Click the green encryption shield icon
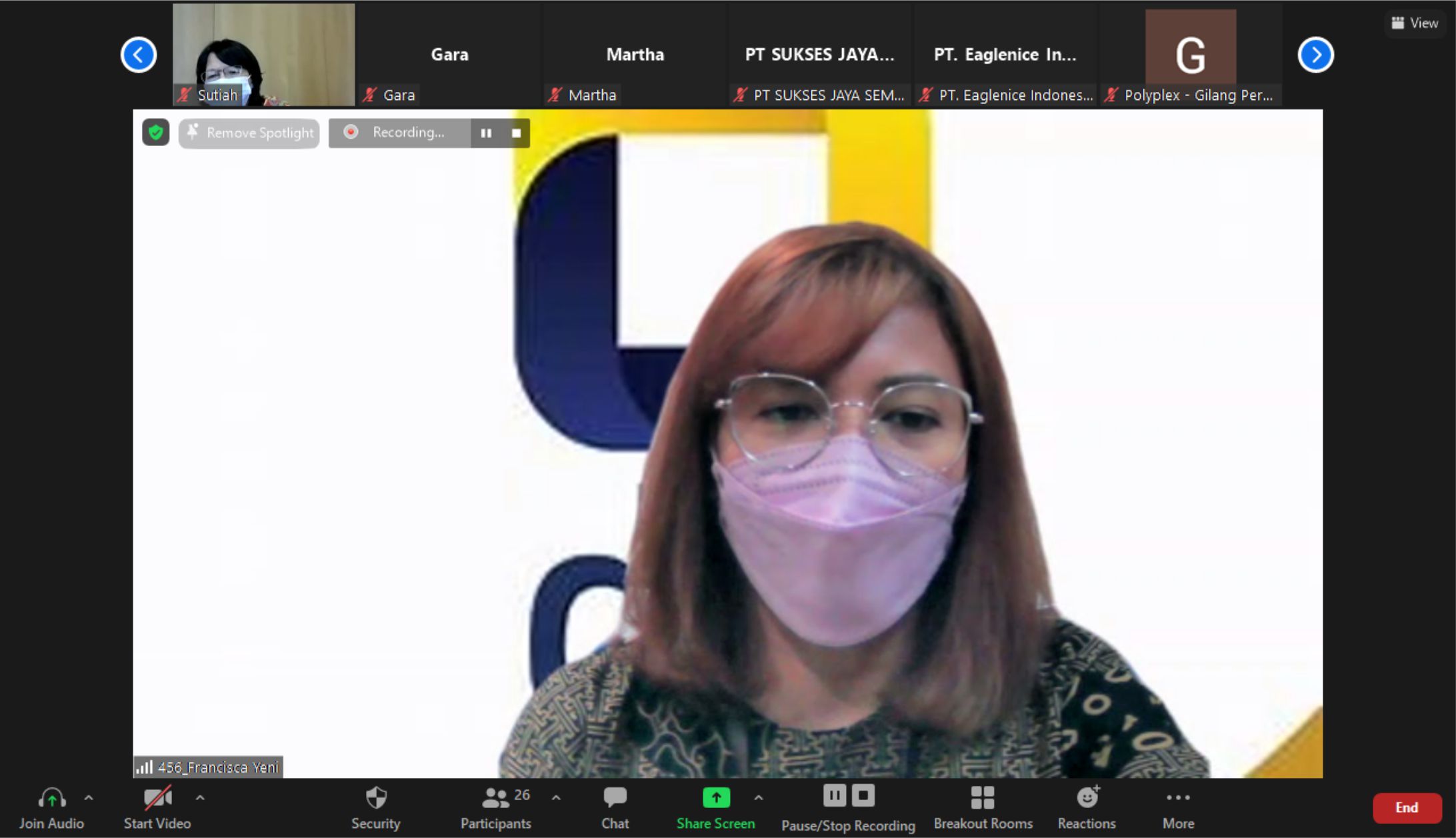Viewport: 1456px width, 838px height. (x=156, y=133)
